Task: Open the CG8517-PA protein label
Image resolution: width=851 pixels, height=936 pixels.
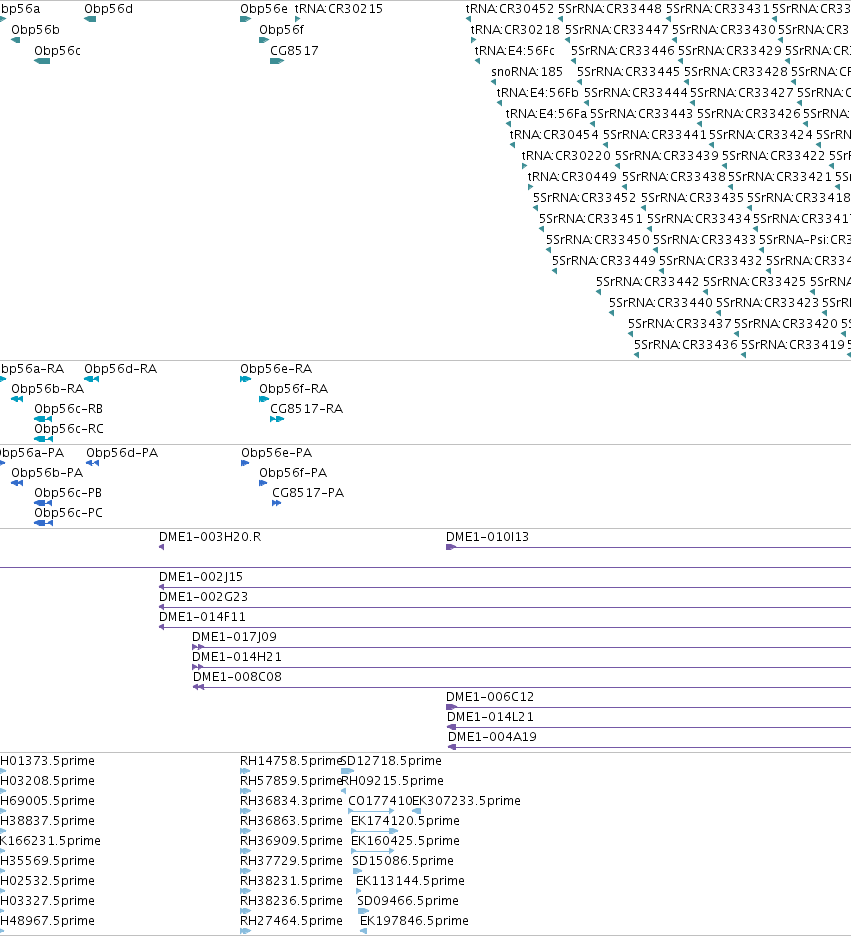Action: click(308, 493)
